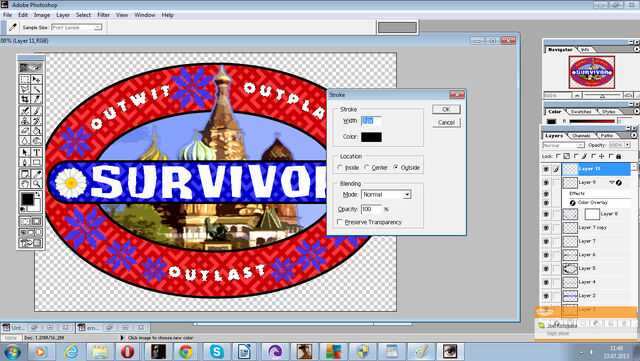Open the Select menu
Viewport: 640px width, 361px height.
point(83,15)
